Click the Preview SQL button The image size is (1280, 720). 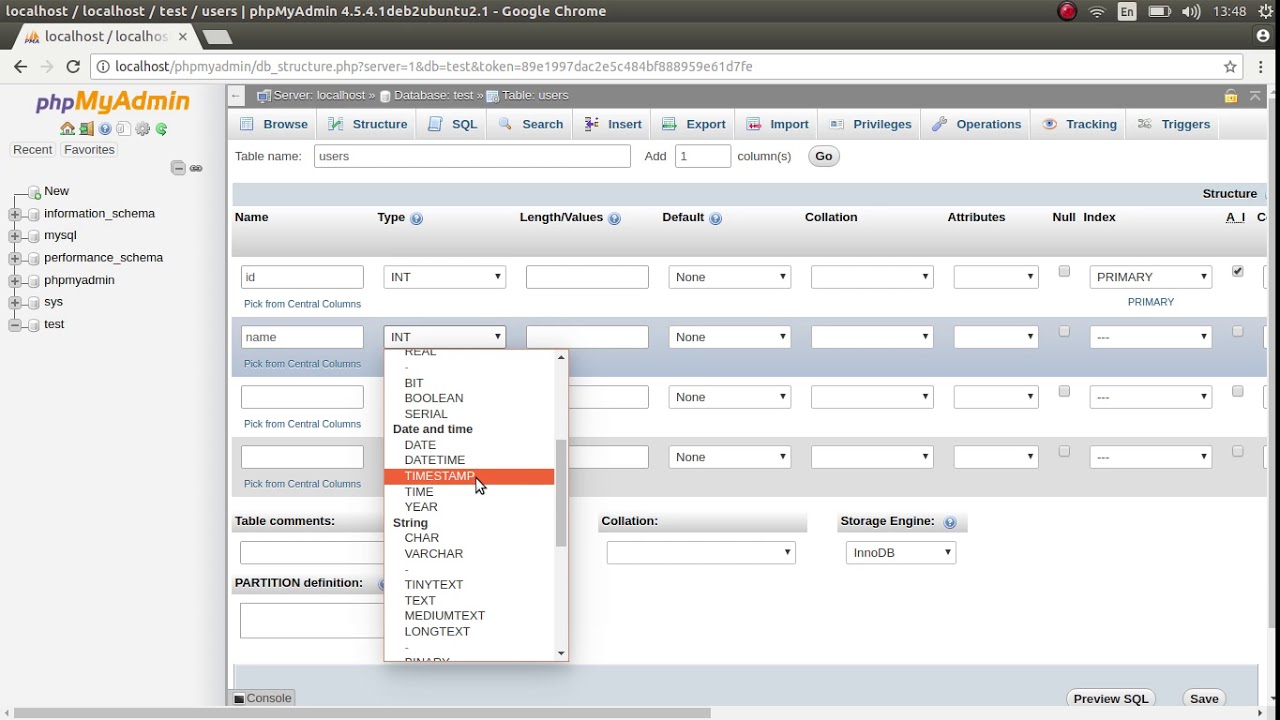(x=1111, y=699)
